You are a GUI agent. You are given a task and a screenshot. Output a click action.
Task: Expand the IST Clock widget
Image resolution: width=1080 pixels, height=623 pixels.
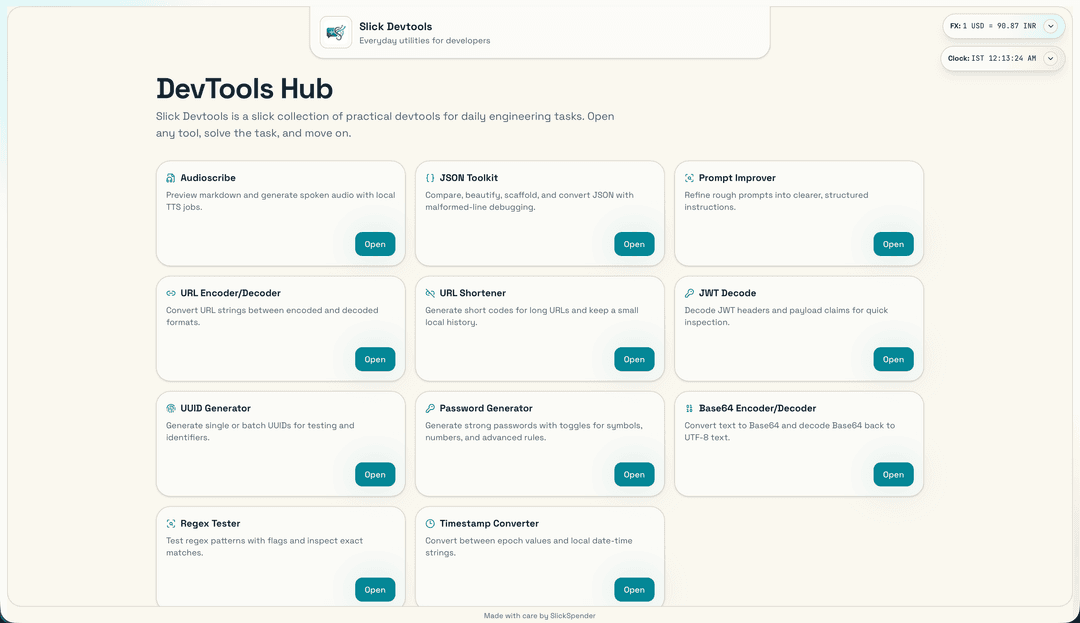[x=1049, y=58]
